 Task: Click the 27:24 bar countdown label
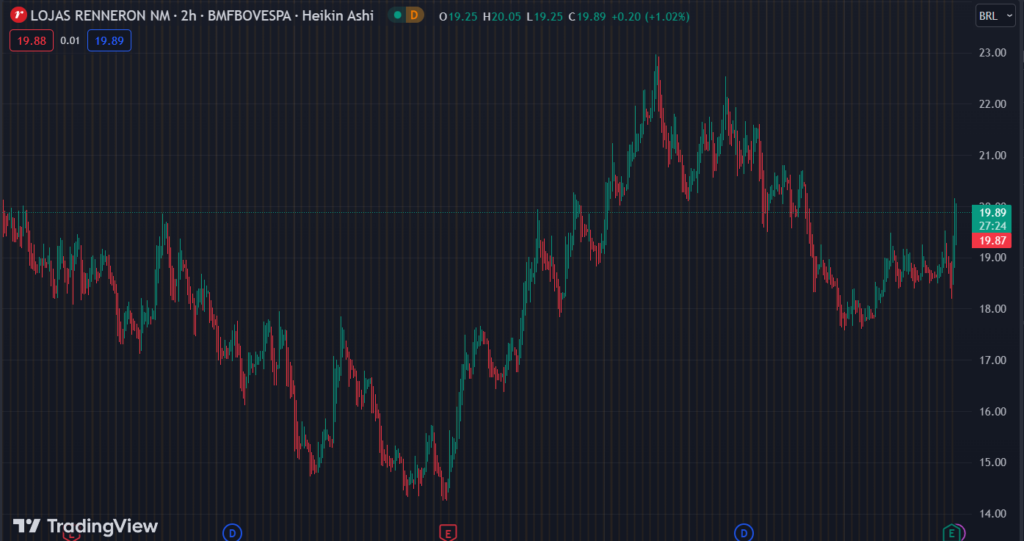point(991,226)
